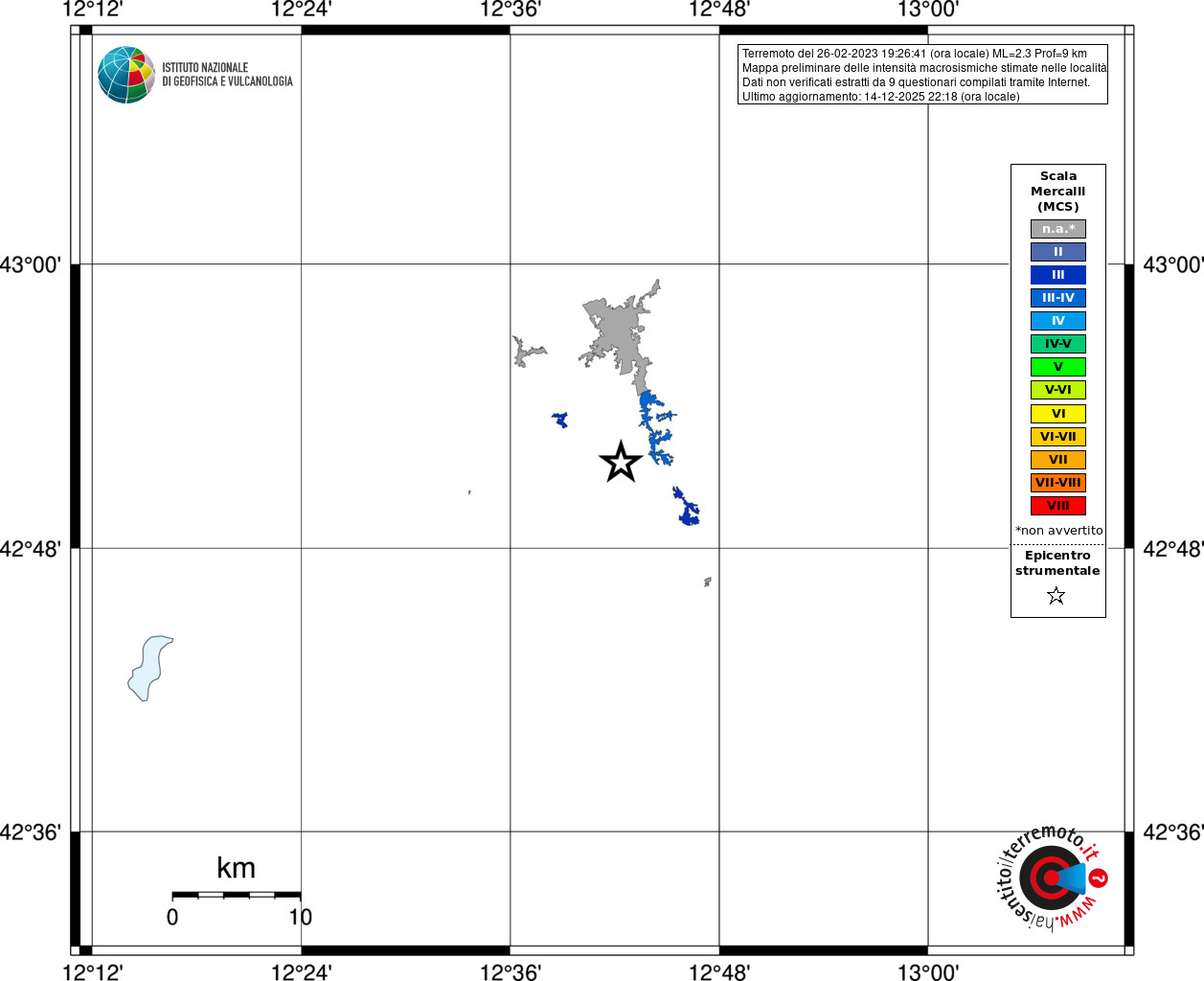The height and width of the screenshot is (981, 1204).
Task: Click the INGV globe logo
Action: coord(126,75)
